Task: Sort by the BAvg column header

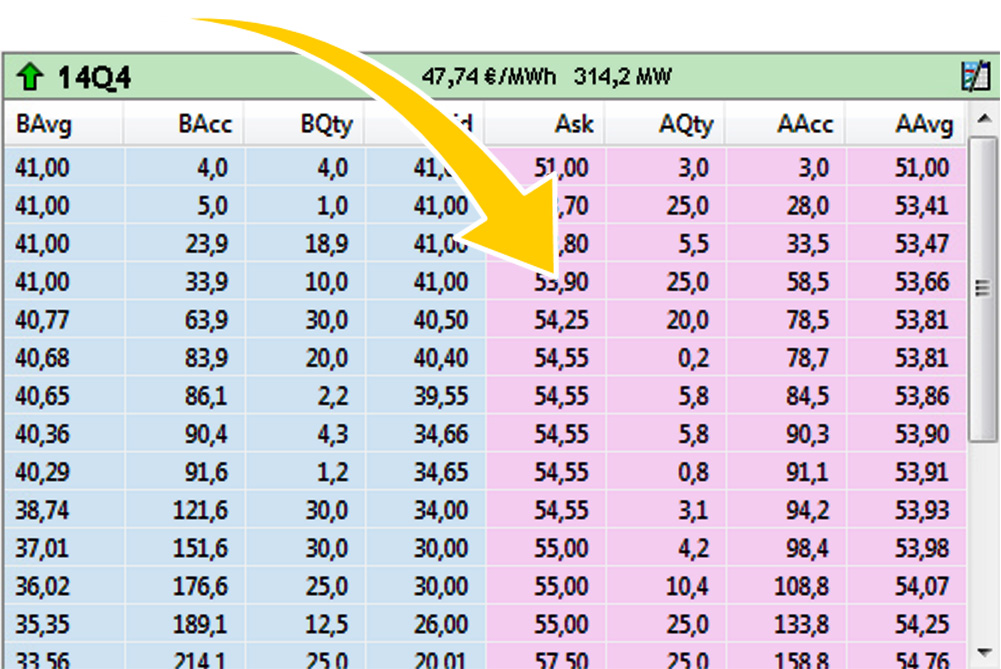Action: click(x=44, y=124)
